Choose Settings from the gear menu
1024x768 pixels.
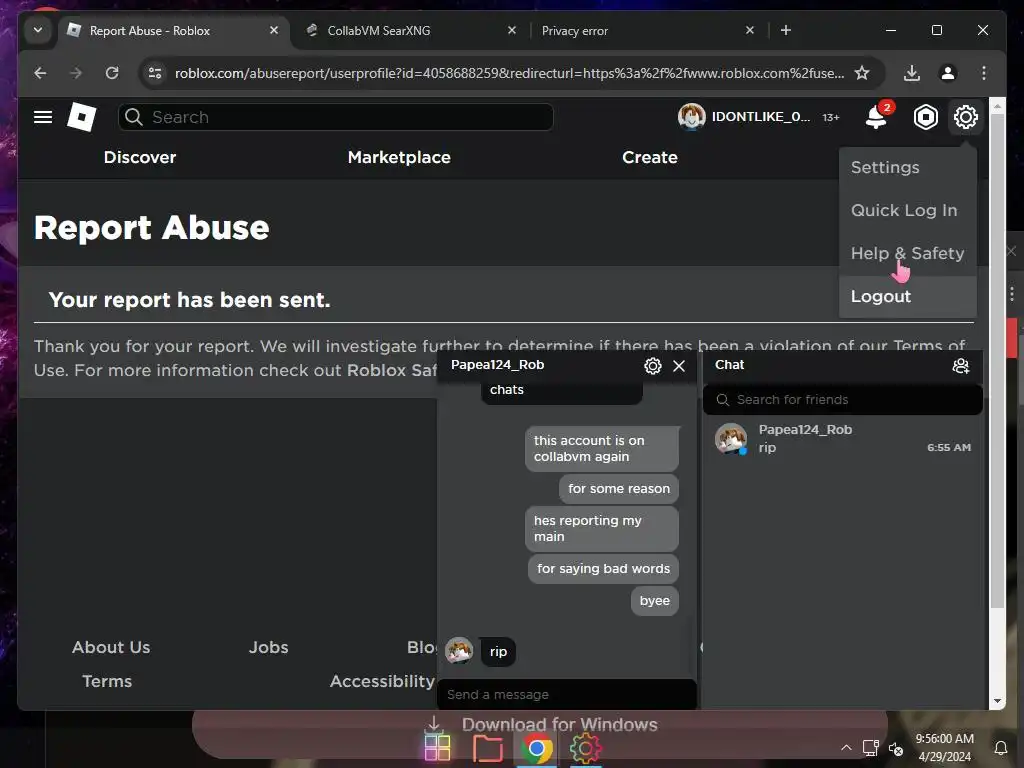tap(885, 168)
